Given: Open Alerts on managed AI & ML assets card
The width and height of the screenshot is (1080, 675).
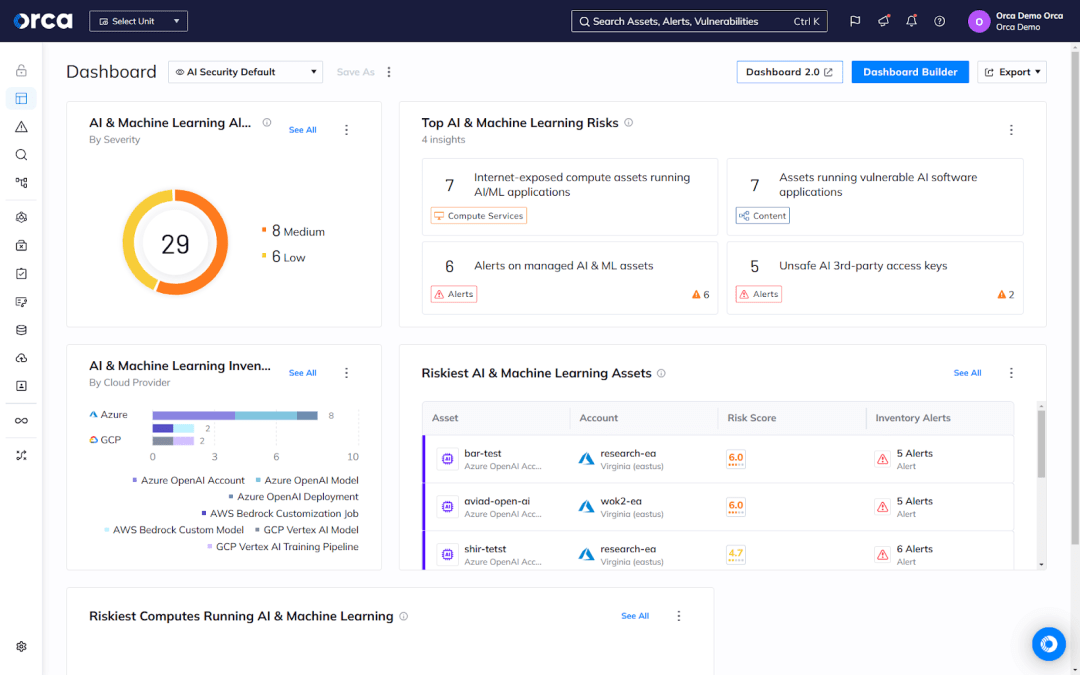Looking at the screenshot, I should [x=570, y=278].
